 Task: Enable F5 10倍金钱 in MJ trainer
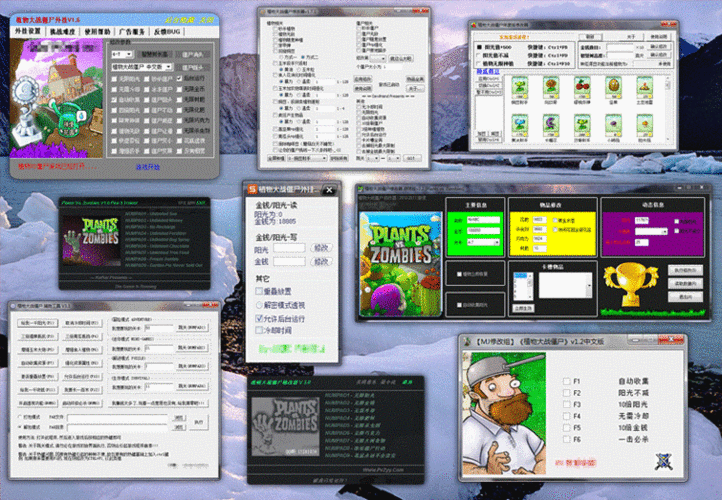coord(566,428)
